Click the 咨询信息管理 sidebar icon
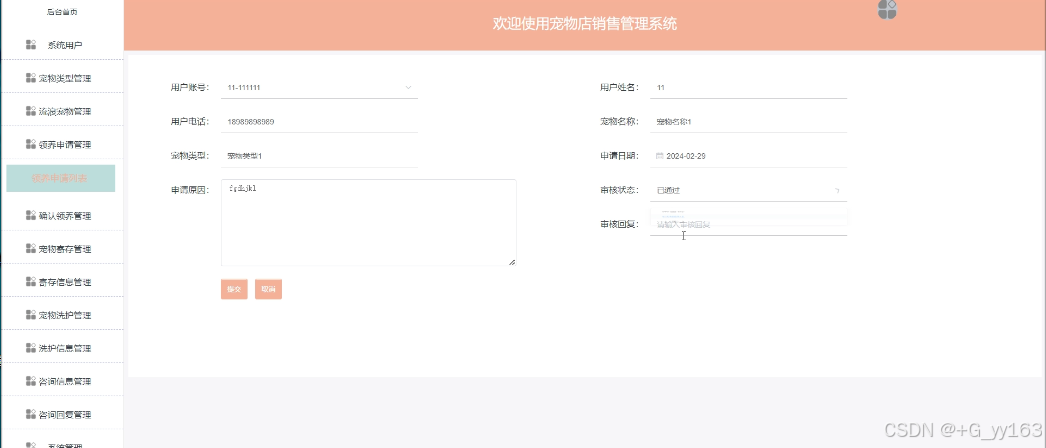 [31, 381]
